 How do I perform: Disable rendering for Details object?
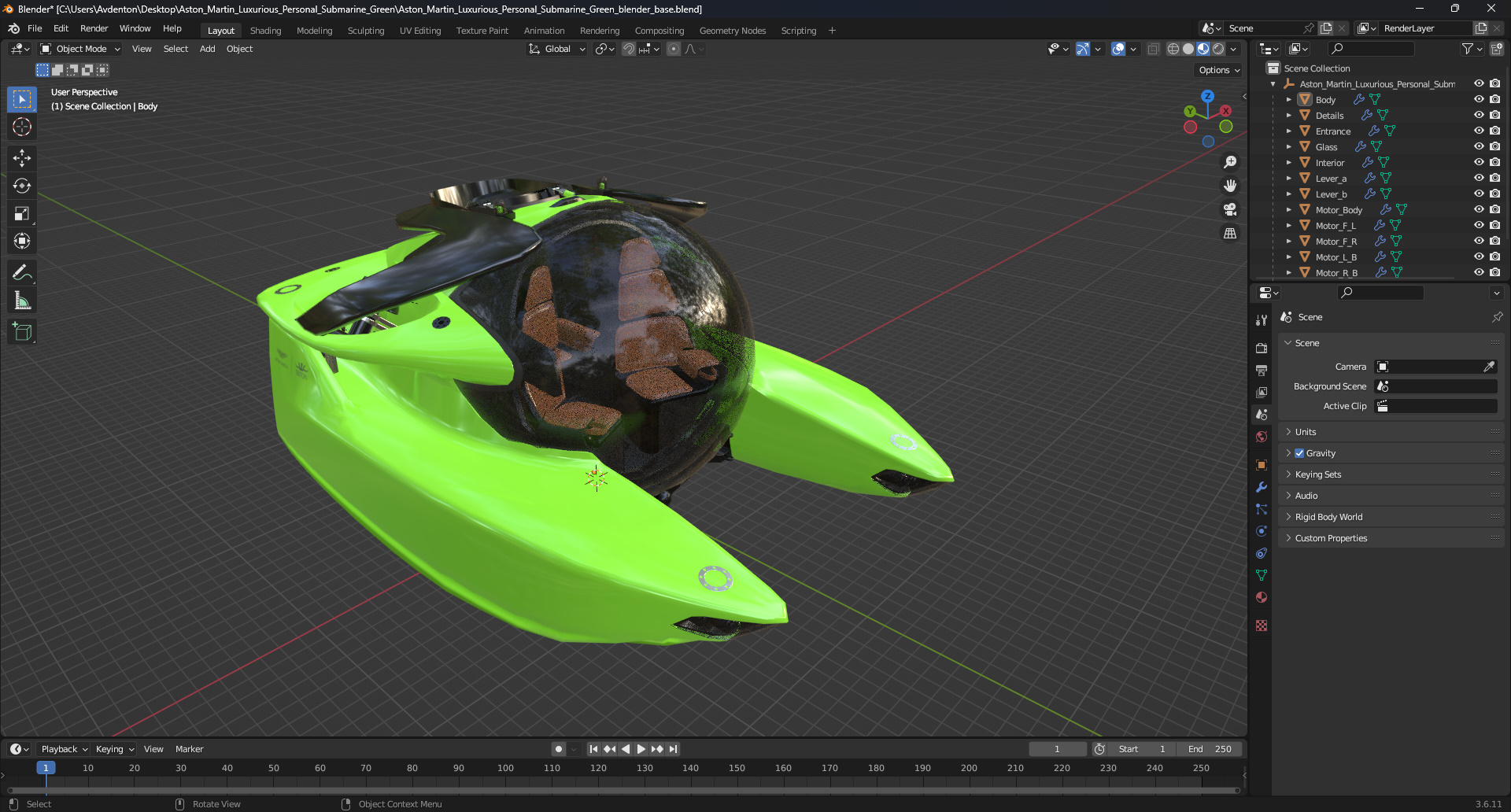coord(1494,115)
